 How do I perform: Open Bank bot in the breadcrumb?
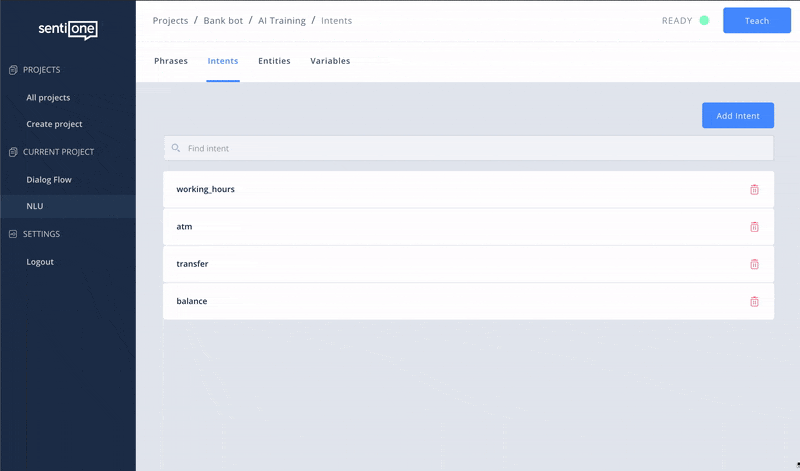point(224,20)
